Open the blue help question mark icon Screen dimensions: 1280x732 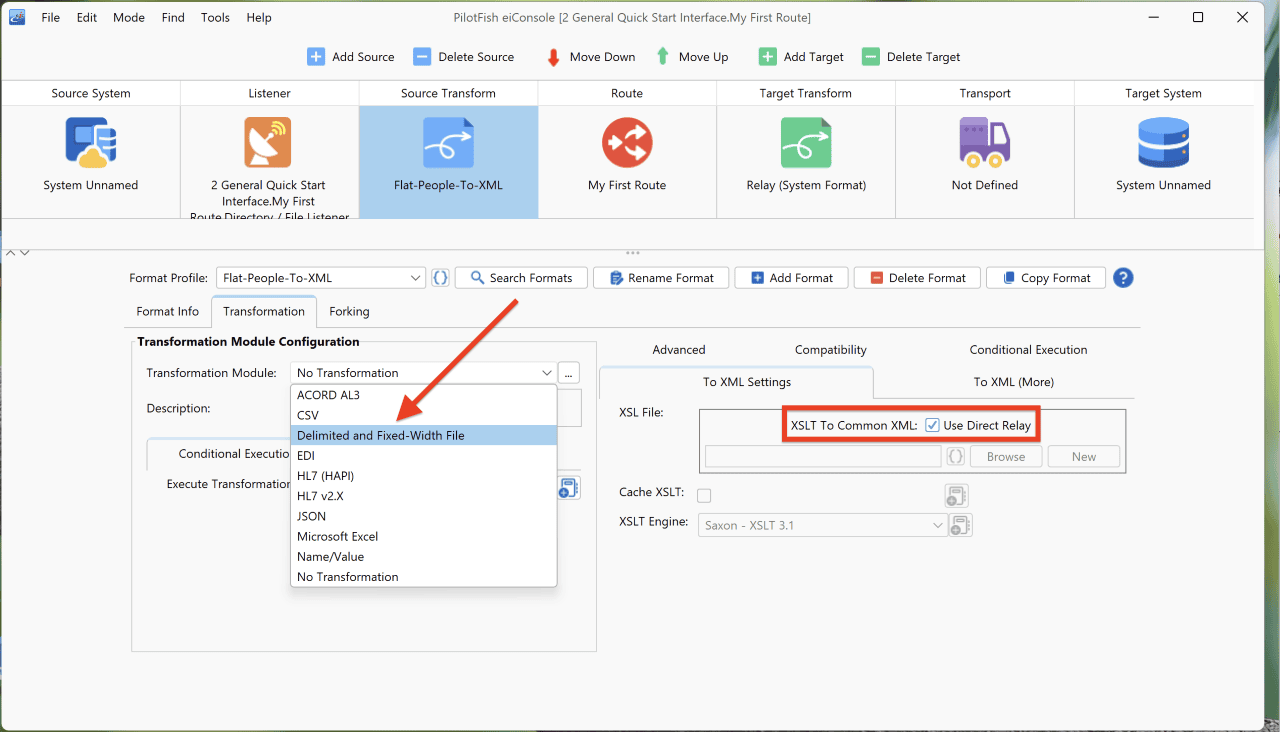(1123, 278)
